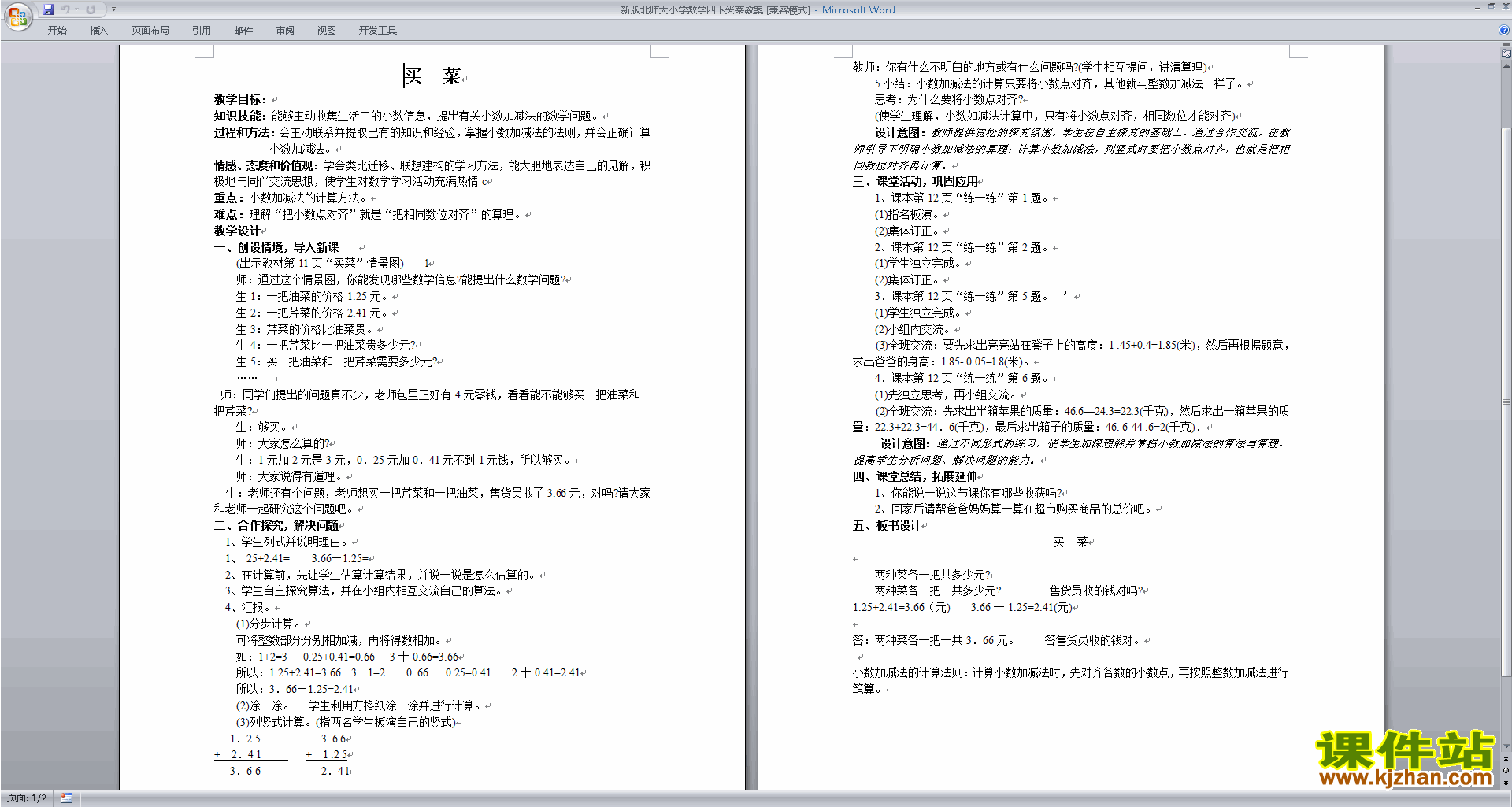Click heading 四、课堂总结,拓展延伸
This screenshot has height=807, width=1512.
[x=915, y=476]
